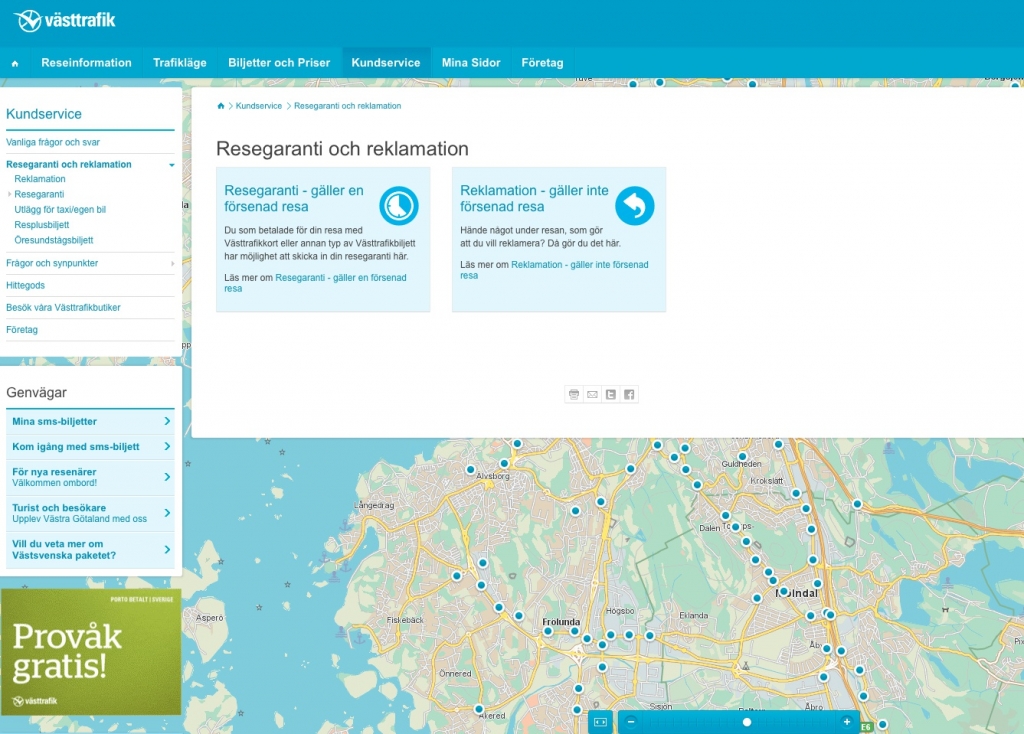Image resolution: width=1024 pixels, height=734 pixels.
Task: Open Hittegods in the sidebar
Action: [x=25, y=285]
